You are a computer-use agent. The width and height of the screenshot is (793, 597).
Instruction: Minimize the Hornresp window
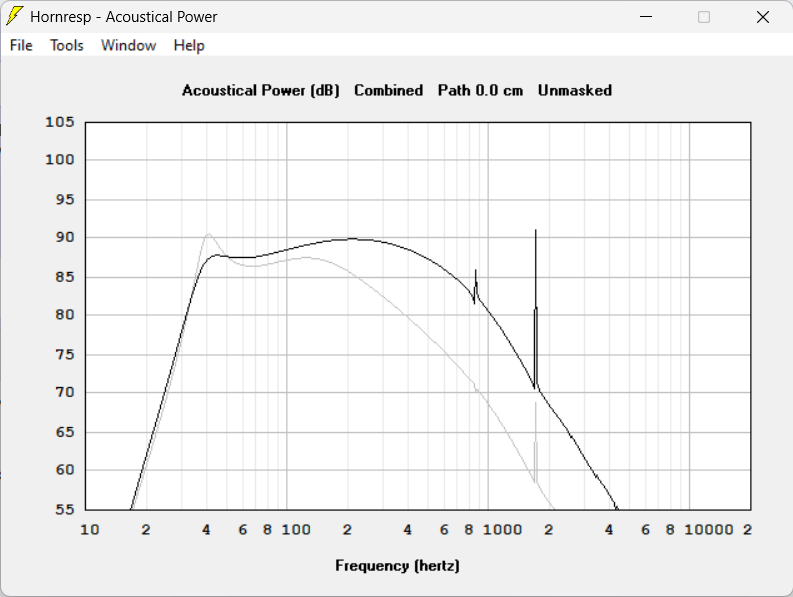coord(646,17)
